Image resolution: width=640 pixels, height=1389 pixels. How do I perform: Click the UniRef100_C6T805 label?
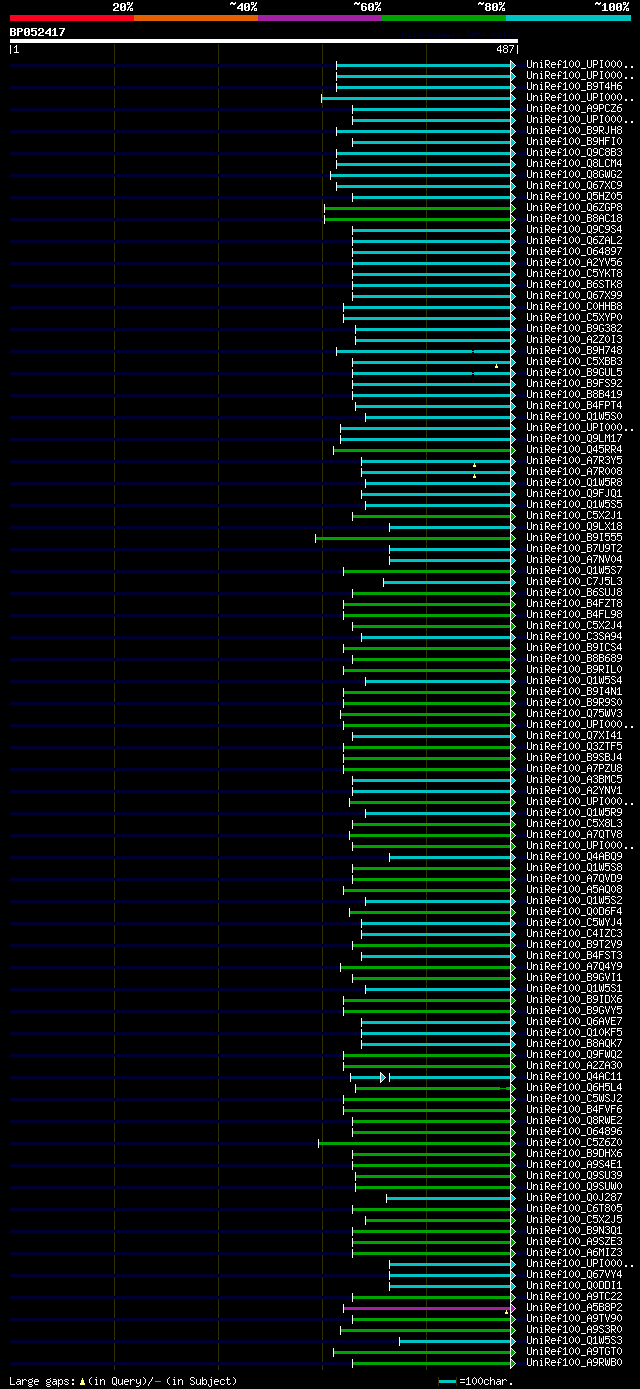click(x=574, y=1209)
